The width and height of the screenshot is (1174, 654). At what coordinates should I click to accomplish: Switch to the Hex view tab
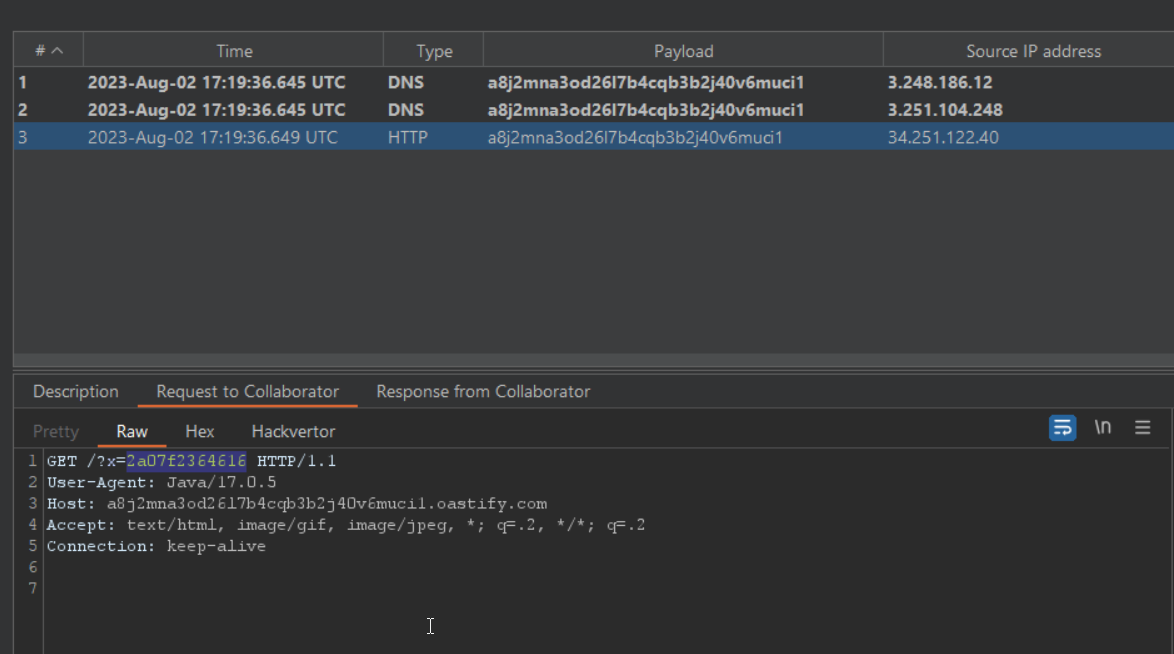(x=199, y=432)
